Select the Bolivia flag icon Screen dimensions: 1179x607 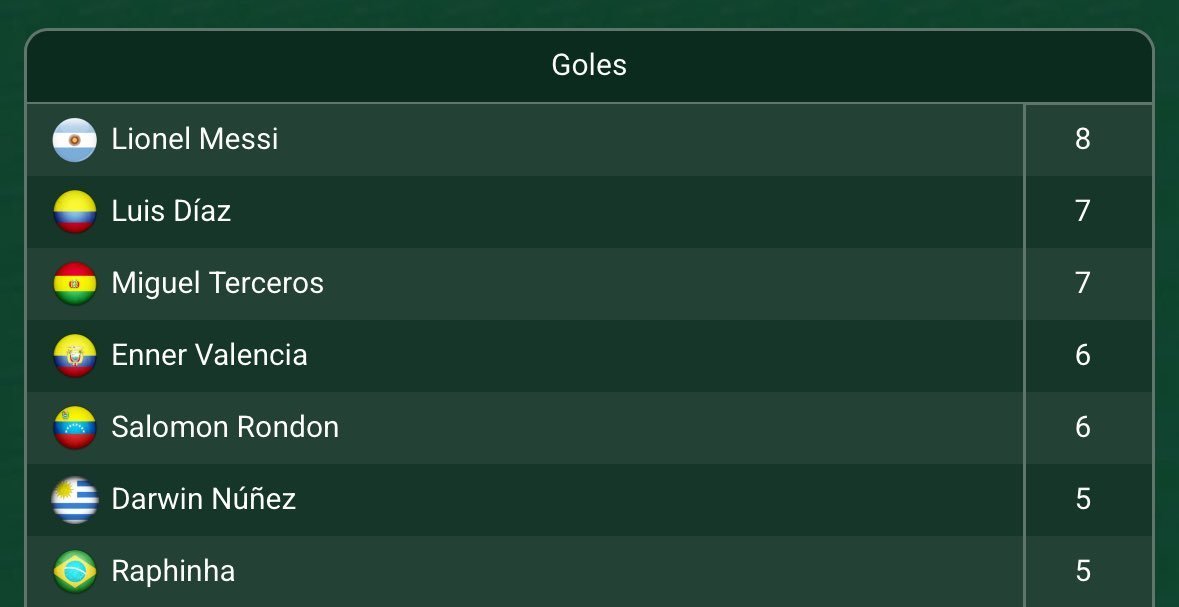click(74, 284)
